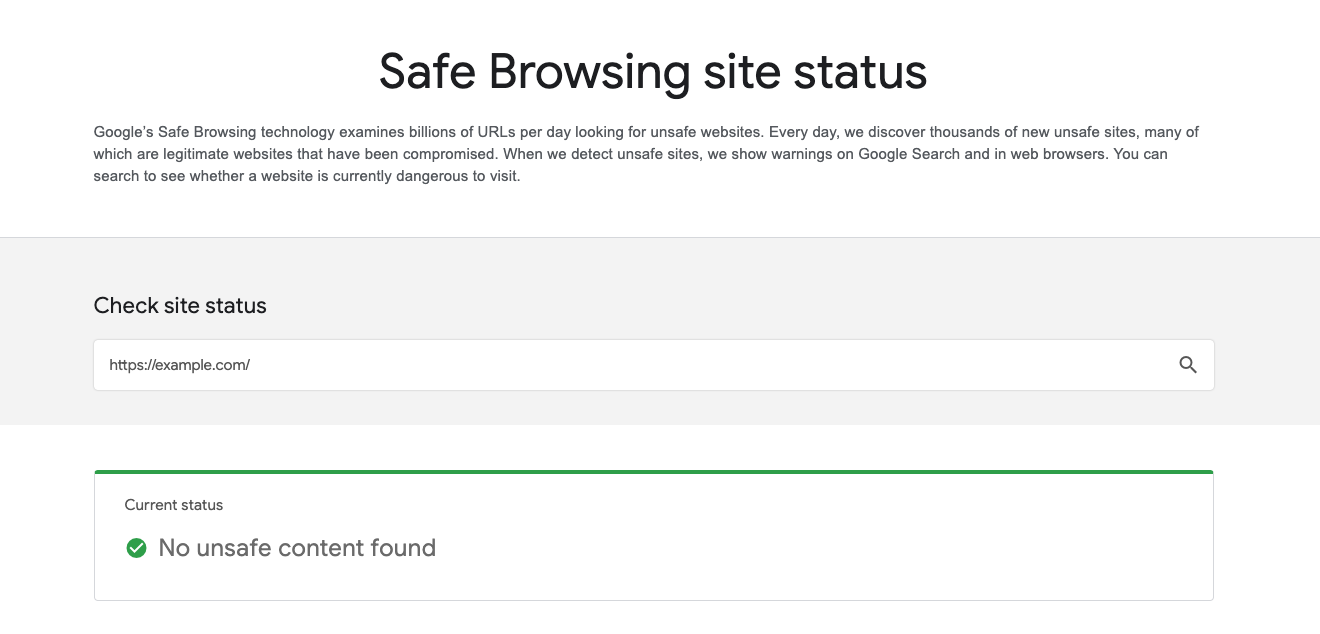The height and width of the screenshot is (634, 1320).
Task: Click the 'No unsafe content found' result text
Action: pos(296,548)
